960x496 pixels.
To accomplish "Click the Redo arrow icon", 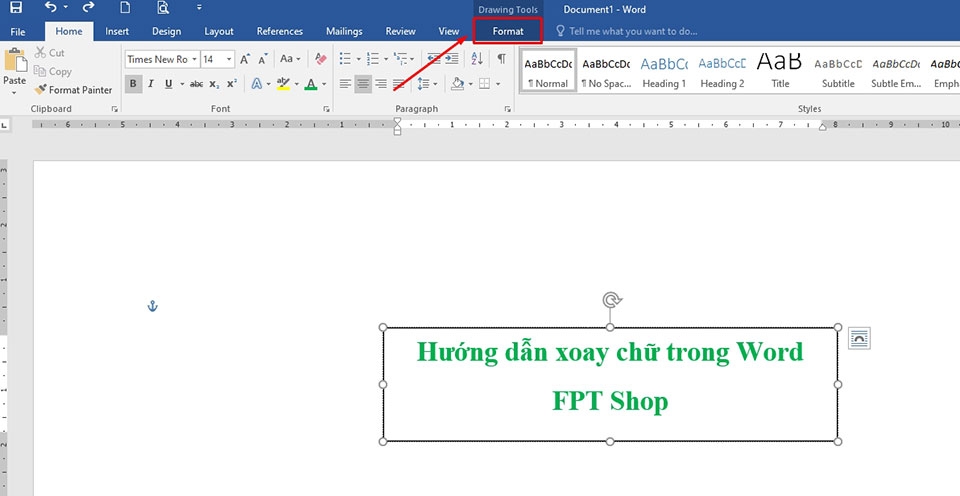I will (x=88, y=8).
